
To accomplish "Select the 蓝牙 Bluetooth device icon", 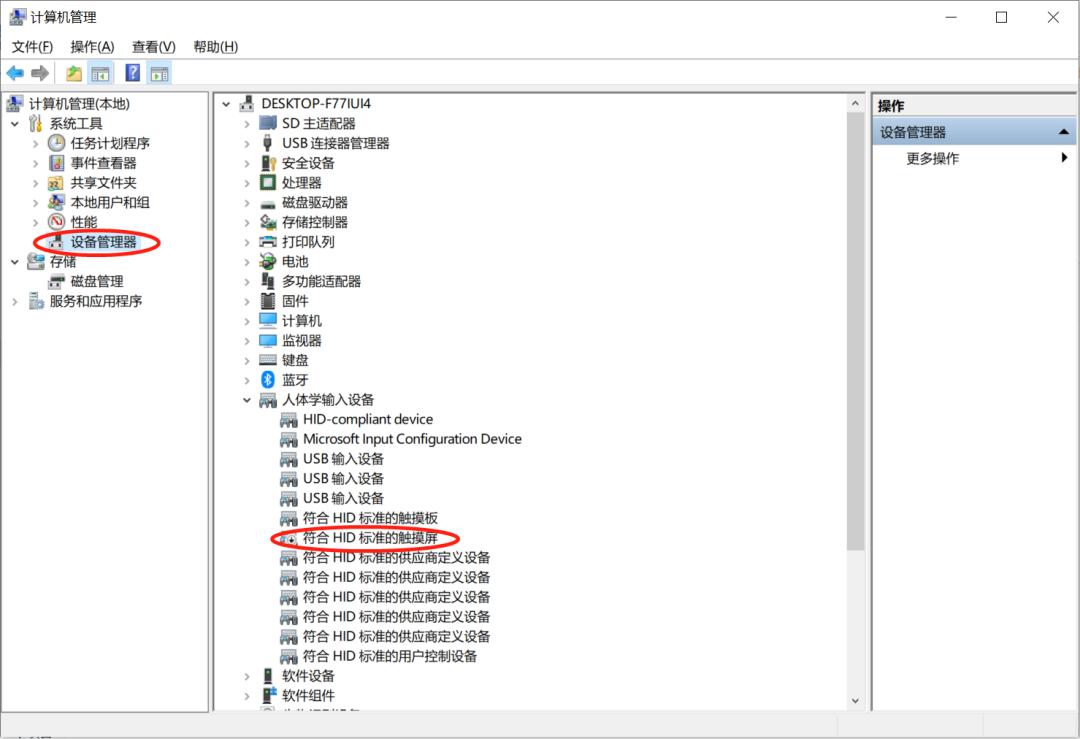I will click(x=266, y=379).
